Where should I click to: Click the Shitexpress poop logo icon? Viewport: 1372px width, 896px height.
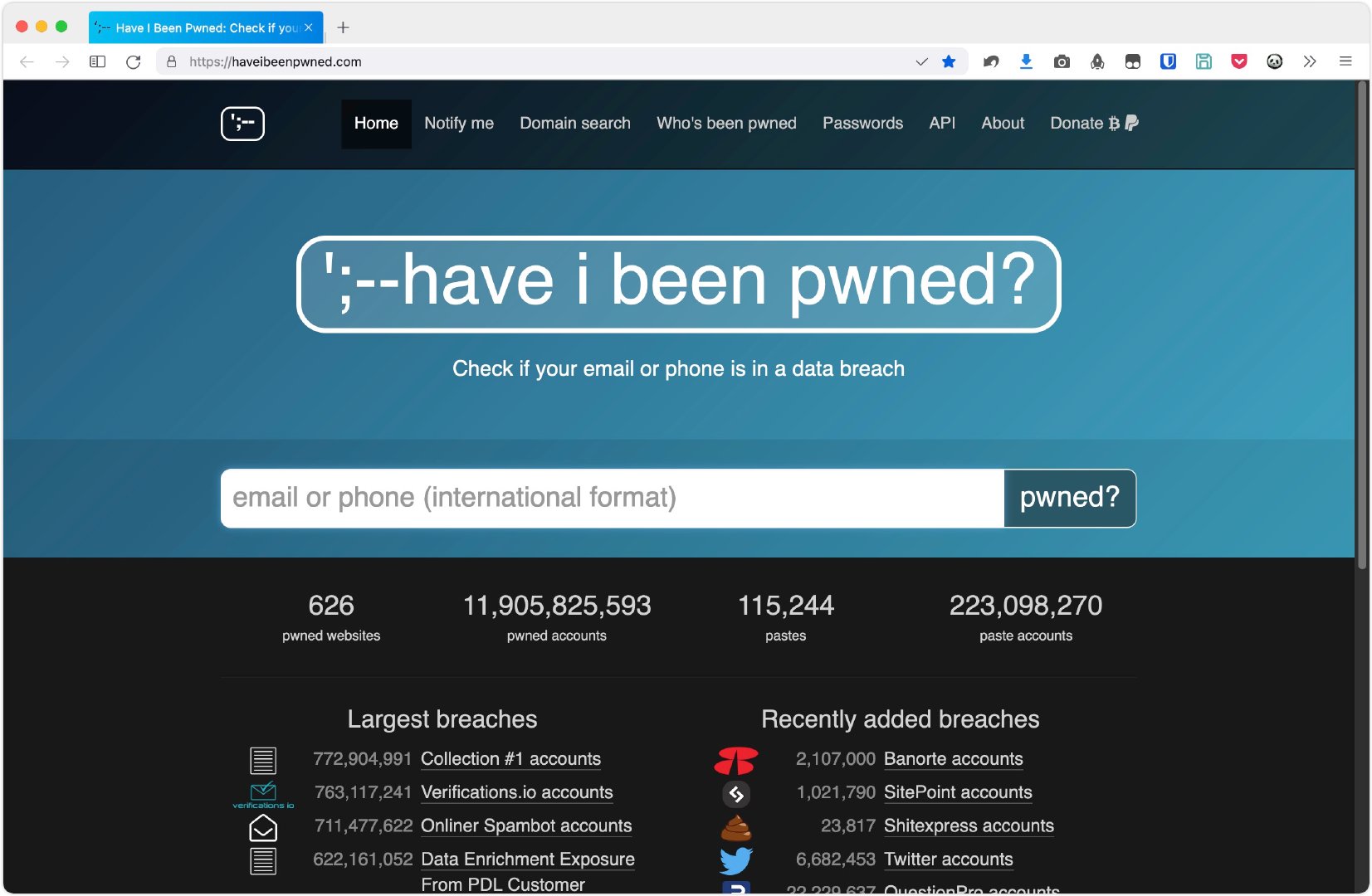coord(736,827)
